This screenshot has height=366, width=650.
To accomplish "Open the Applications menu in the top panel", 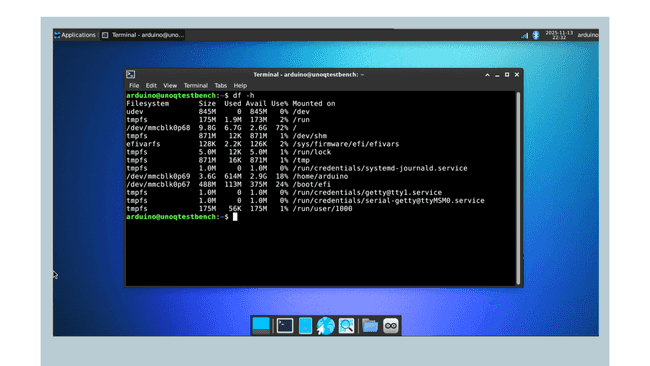I will click(x=75, y=35).
